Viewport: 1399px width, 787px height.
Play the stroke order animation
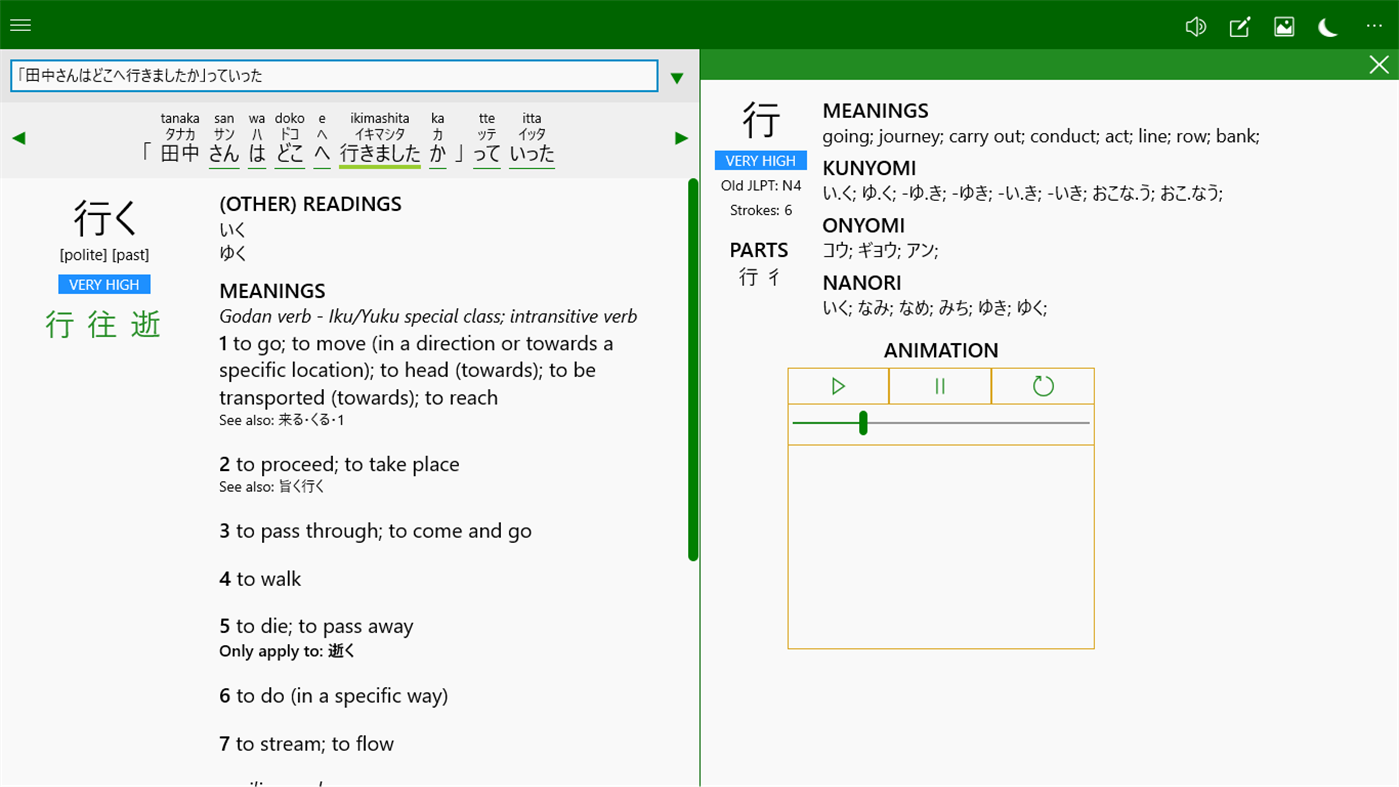tap(838, 384)
